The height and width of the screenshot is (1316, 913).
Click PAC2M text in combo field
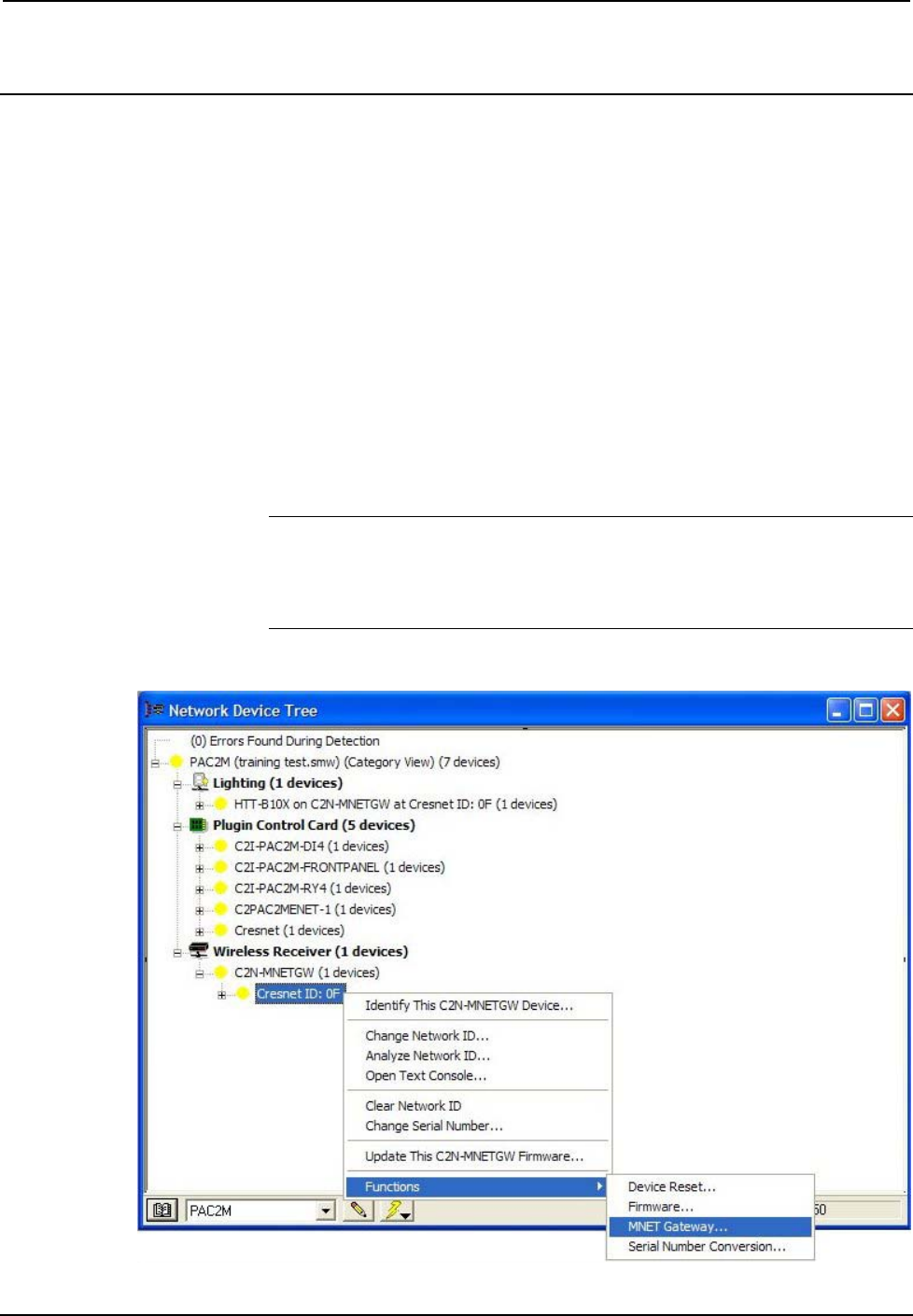pyautogui.click(x=211, y=1211)
